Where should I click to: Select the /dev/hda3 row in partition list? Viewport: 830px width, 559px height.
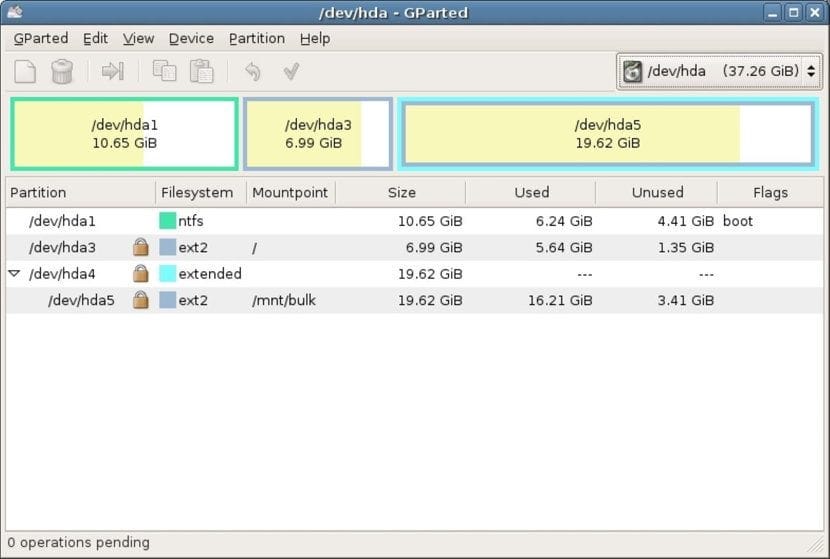(x=414, y=247)
